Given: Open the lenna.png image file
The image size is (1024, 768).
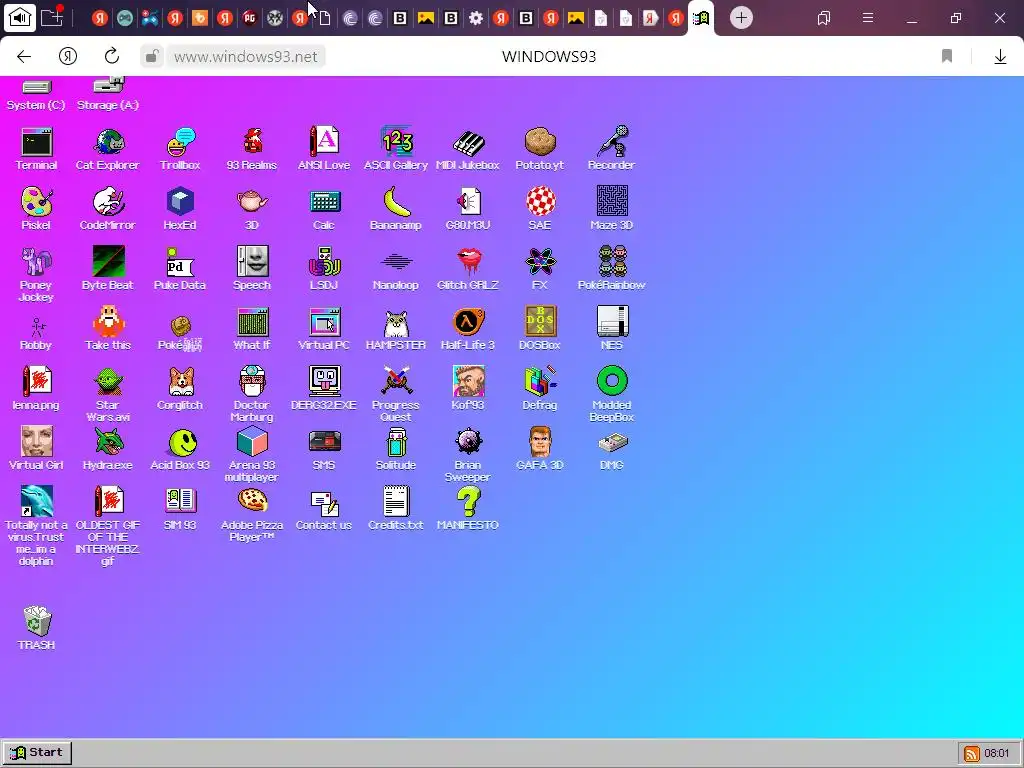Looking at the screenshot, I should [x=37, y=389].
